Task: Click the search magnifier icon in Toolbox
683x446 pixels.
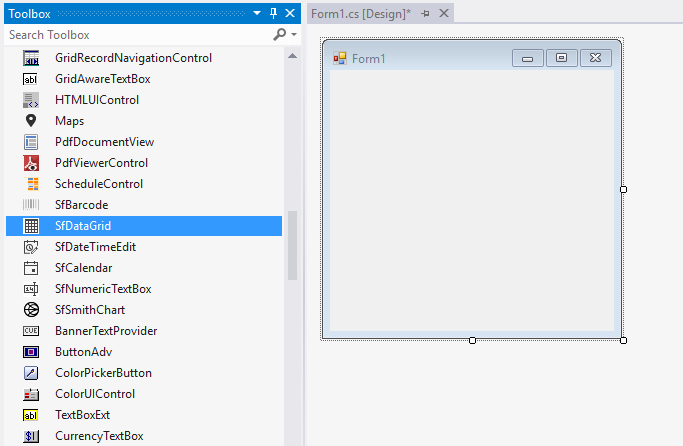Action: click(279, 34)
